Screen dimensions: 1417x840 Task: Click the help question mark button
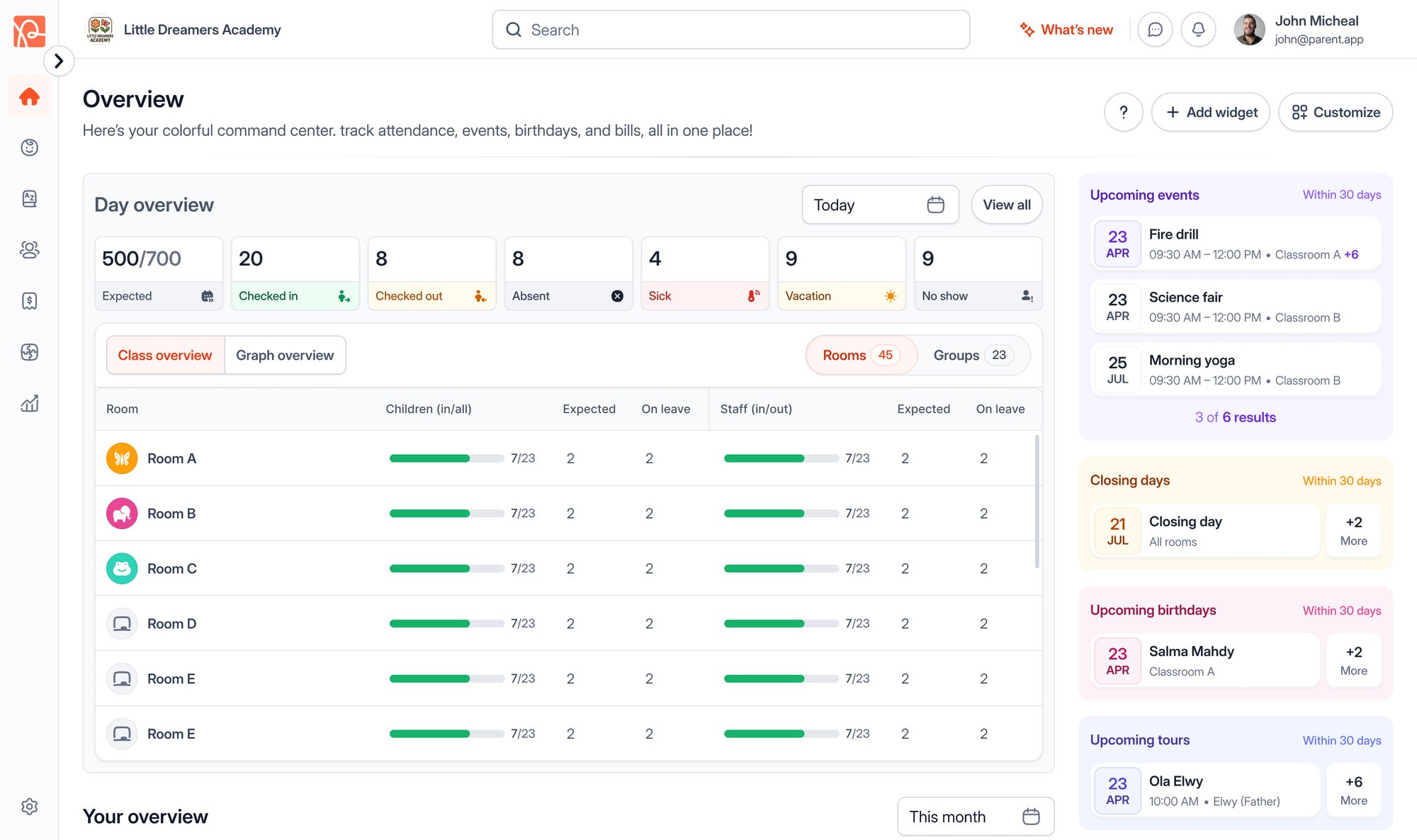coord(1123,112)
